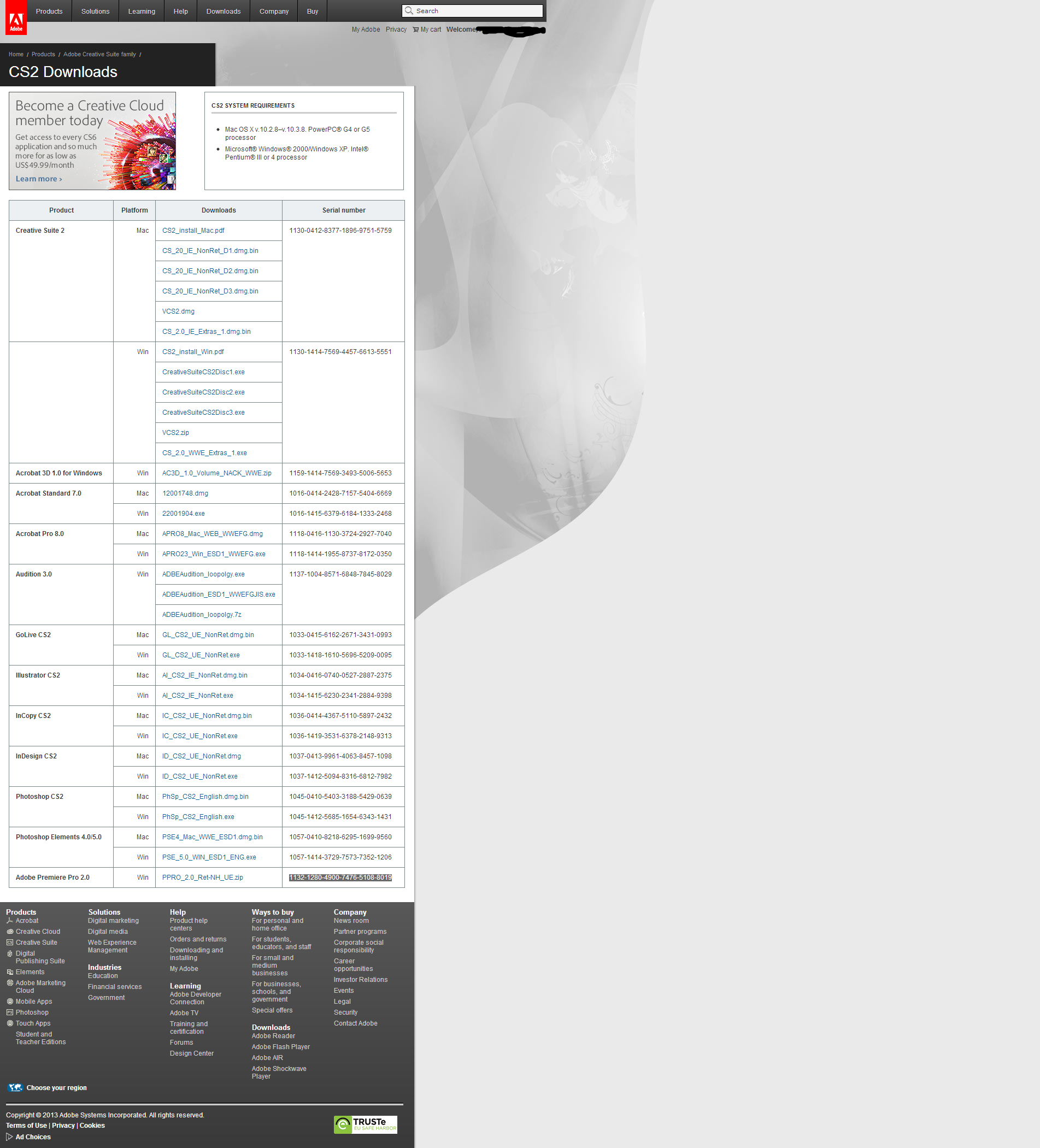
Task: Click the Creative Suite icon in the footer
Action: click(10, 942)
